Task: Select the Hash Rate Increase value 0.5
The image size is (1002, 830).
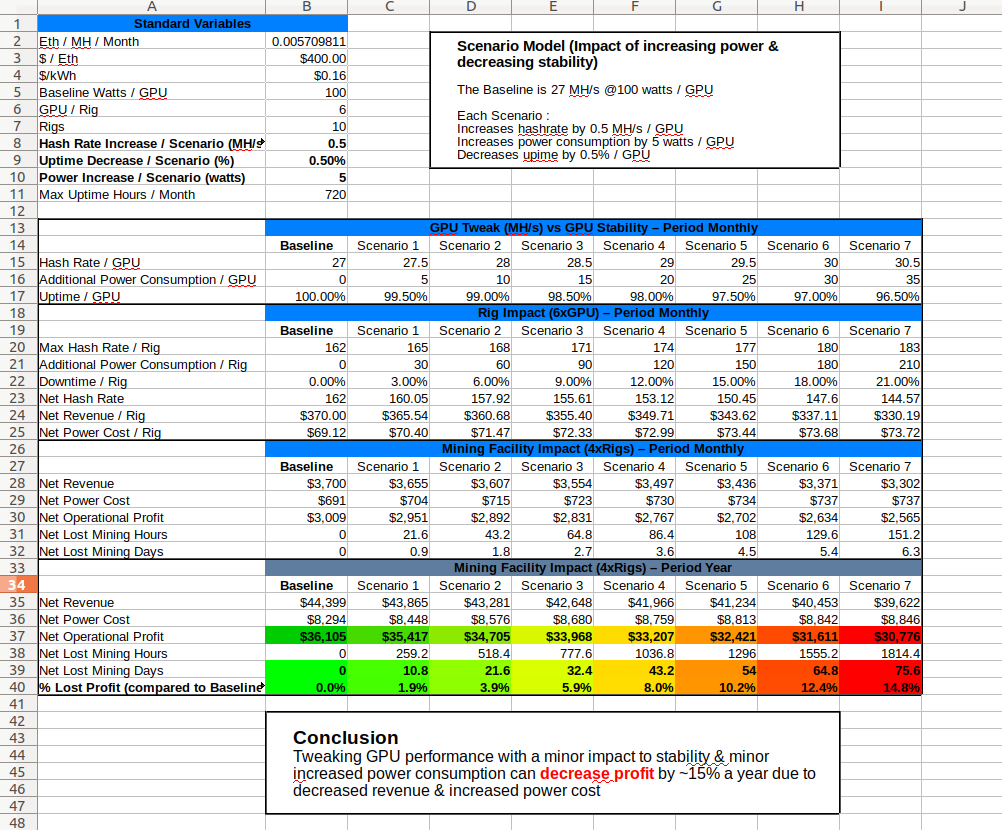Action: pos(307,143)
